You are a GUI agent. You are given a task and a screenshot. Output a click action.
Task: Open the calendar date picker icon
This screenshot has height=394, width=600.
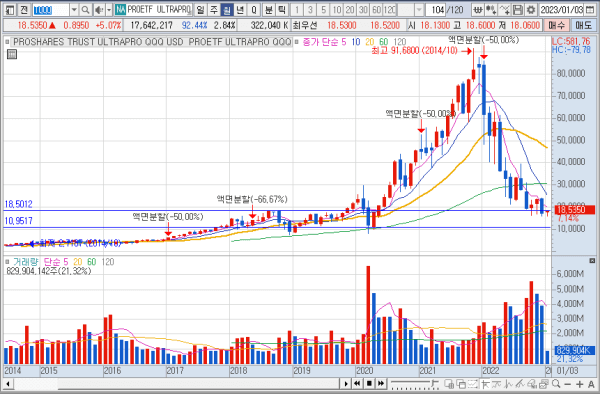tap(590, 10)
